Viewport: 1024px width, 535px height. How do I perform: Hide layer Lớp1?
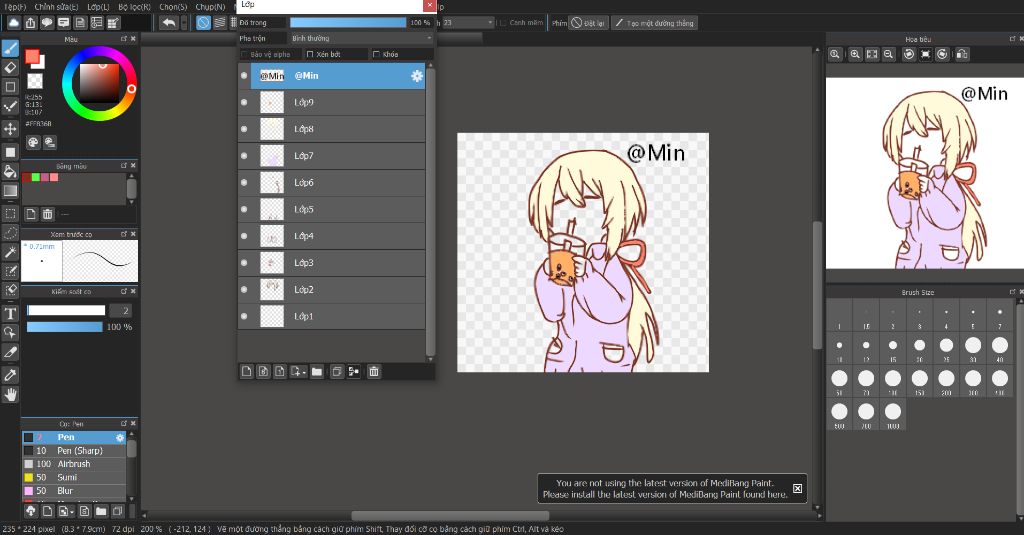point(244,316)
